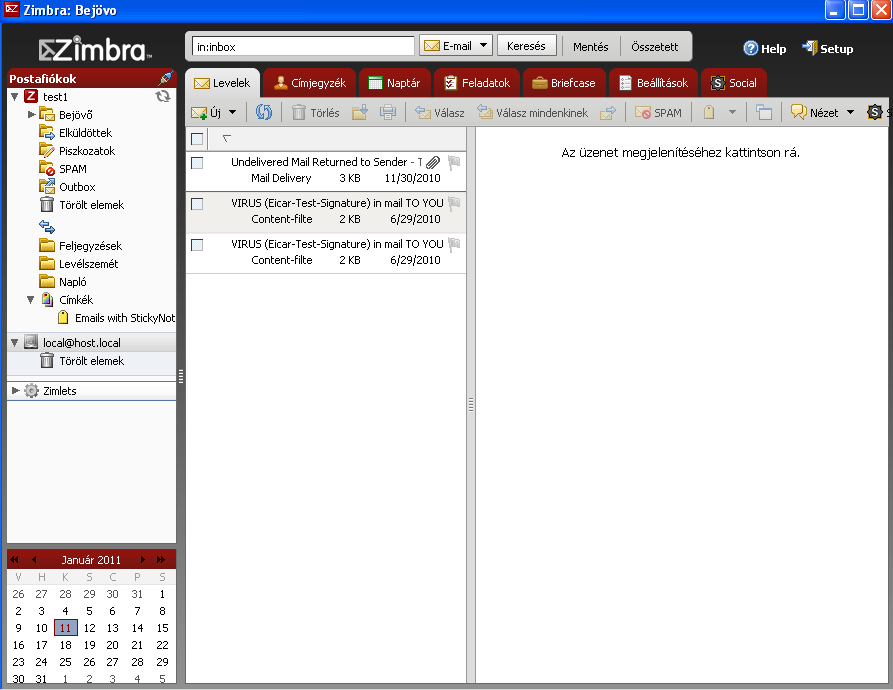
Task: Click the detach window icon
Action: [x=764, y=112]
